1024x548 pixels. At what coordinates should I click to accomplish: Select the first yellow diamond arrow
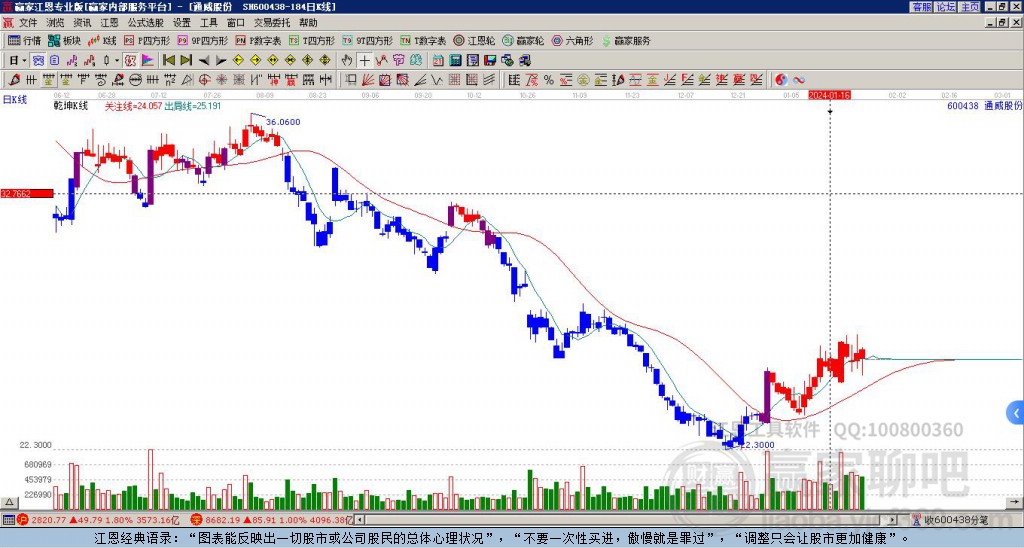[238, 60]
